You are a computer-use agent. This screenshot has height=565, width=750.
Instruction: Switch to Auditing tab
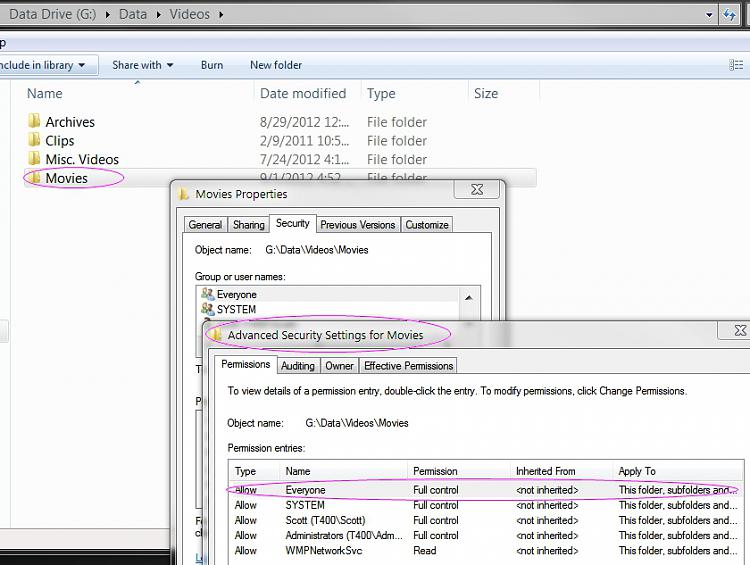[298, 366]
